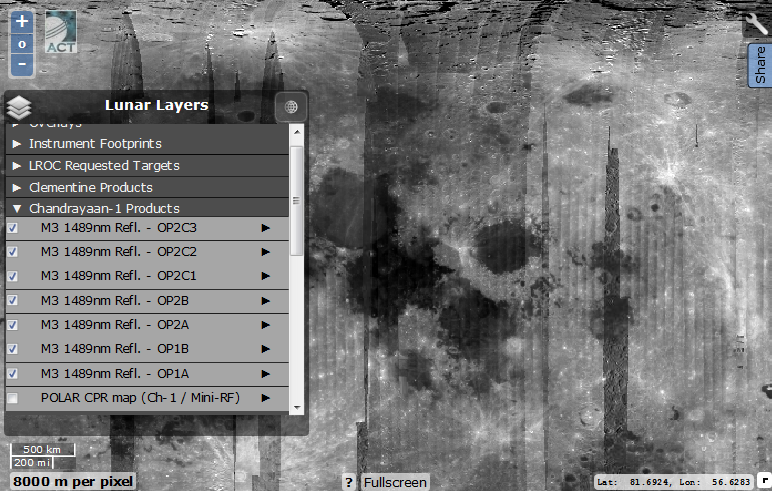Select the 'M3 1489nm Refl. - OP2C3' label
This screenshot has height=491, width=772.
119,228
